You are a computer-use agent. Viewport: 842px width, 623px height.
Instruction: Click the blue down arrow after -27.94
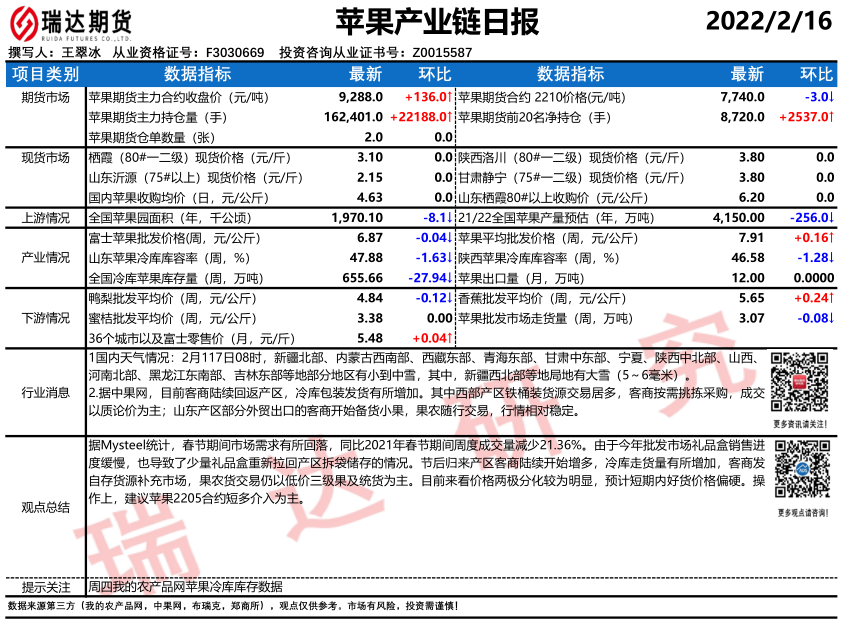(453, 277)
